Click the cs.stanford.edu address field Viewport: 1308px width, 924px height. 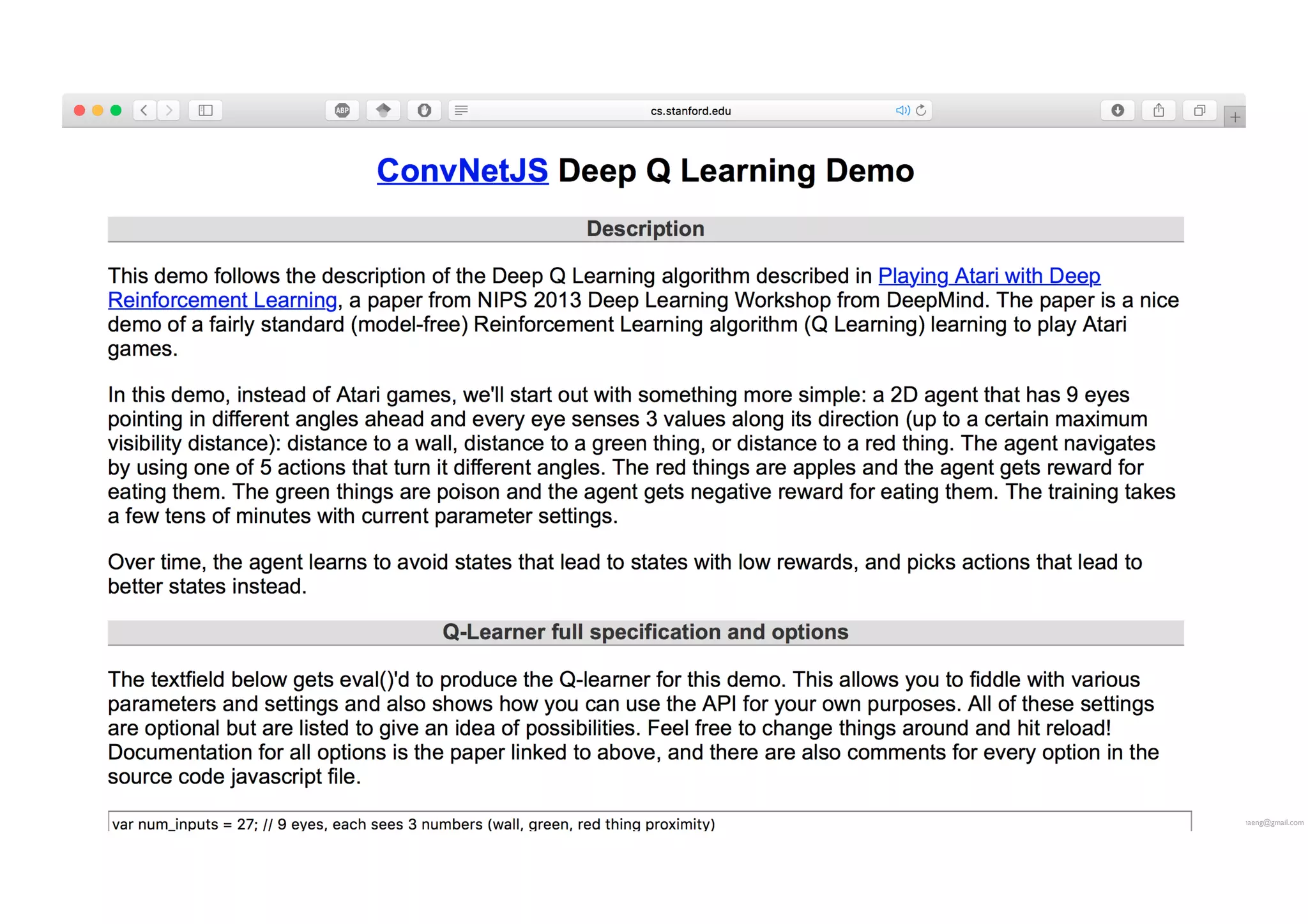click(x=690, y=110)
